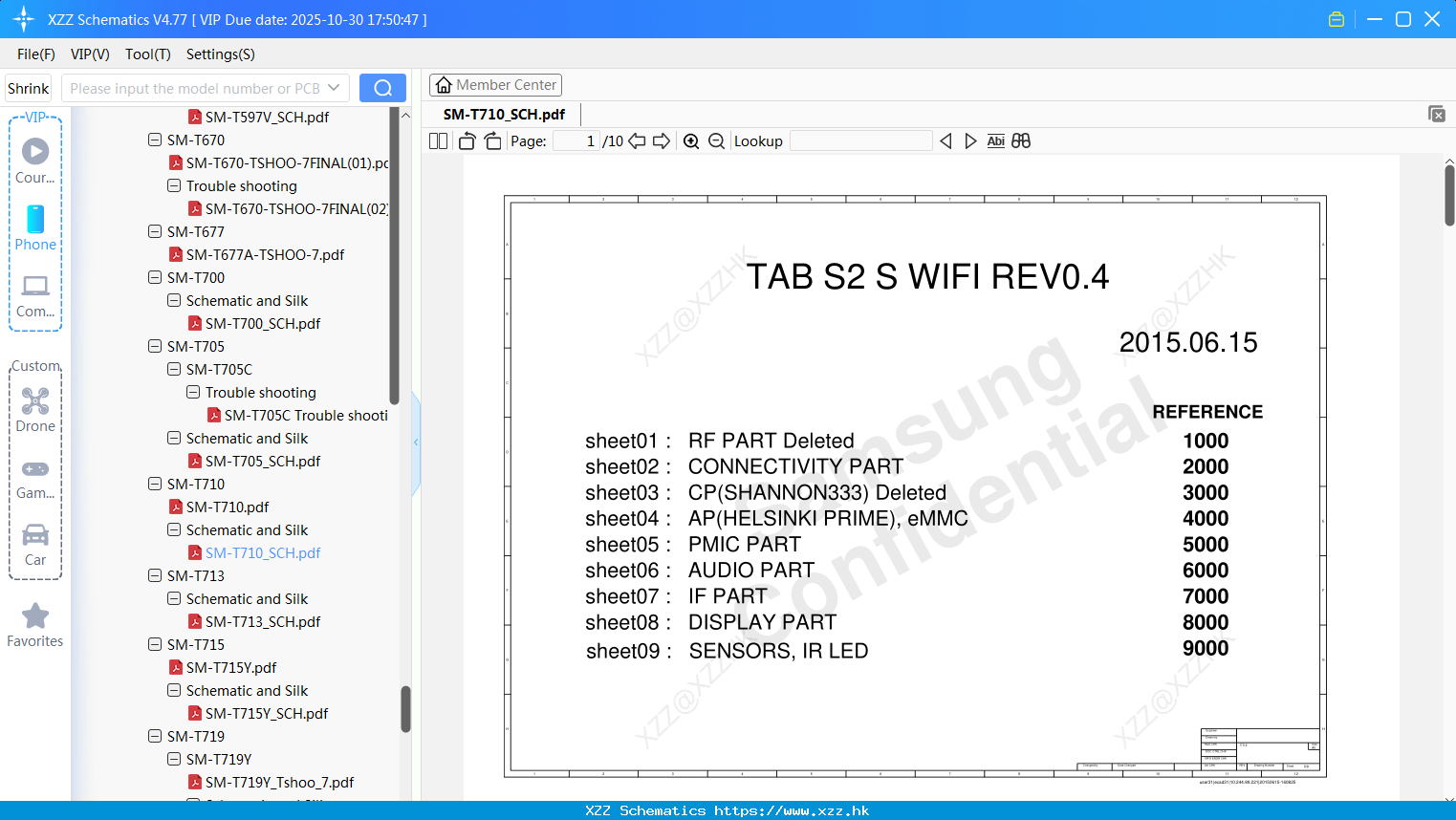The image size is (1456, 820).
Task: Collapse the SM-T705 tree node
Action: (x=155, y=346)
